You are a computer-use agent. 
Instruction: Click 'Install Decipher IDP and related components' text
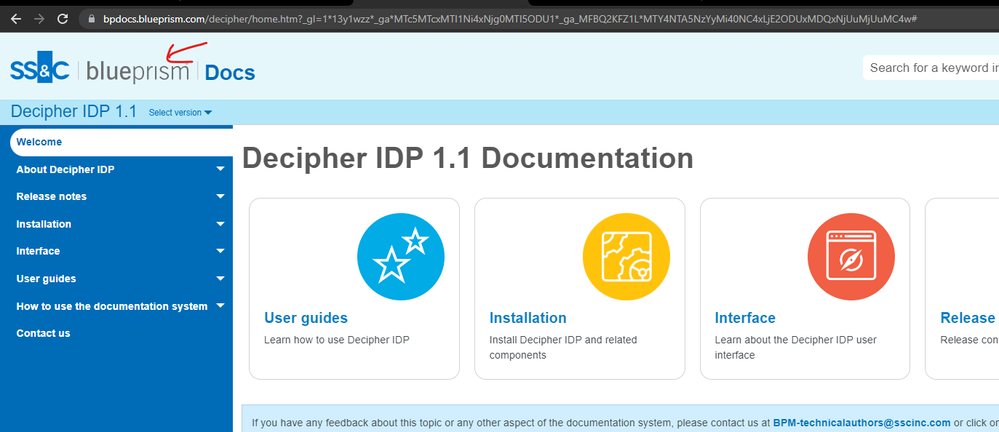tap(563, 347)
